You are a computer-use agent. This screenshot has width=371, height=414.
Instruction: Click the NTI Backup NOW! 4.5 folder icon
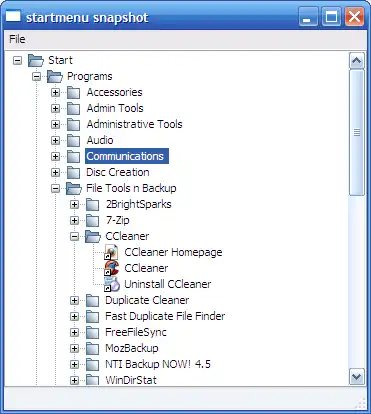(92, 364)
